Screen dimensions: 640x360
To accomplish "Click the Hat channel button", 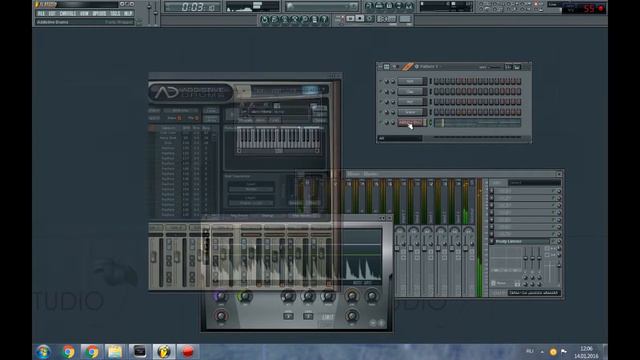I will 411,102.
